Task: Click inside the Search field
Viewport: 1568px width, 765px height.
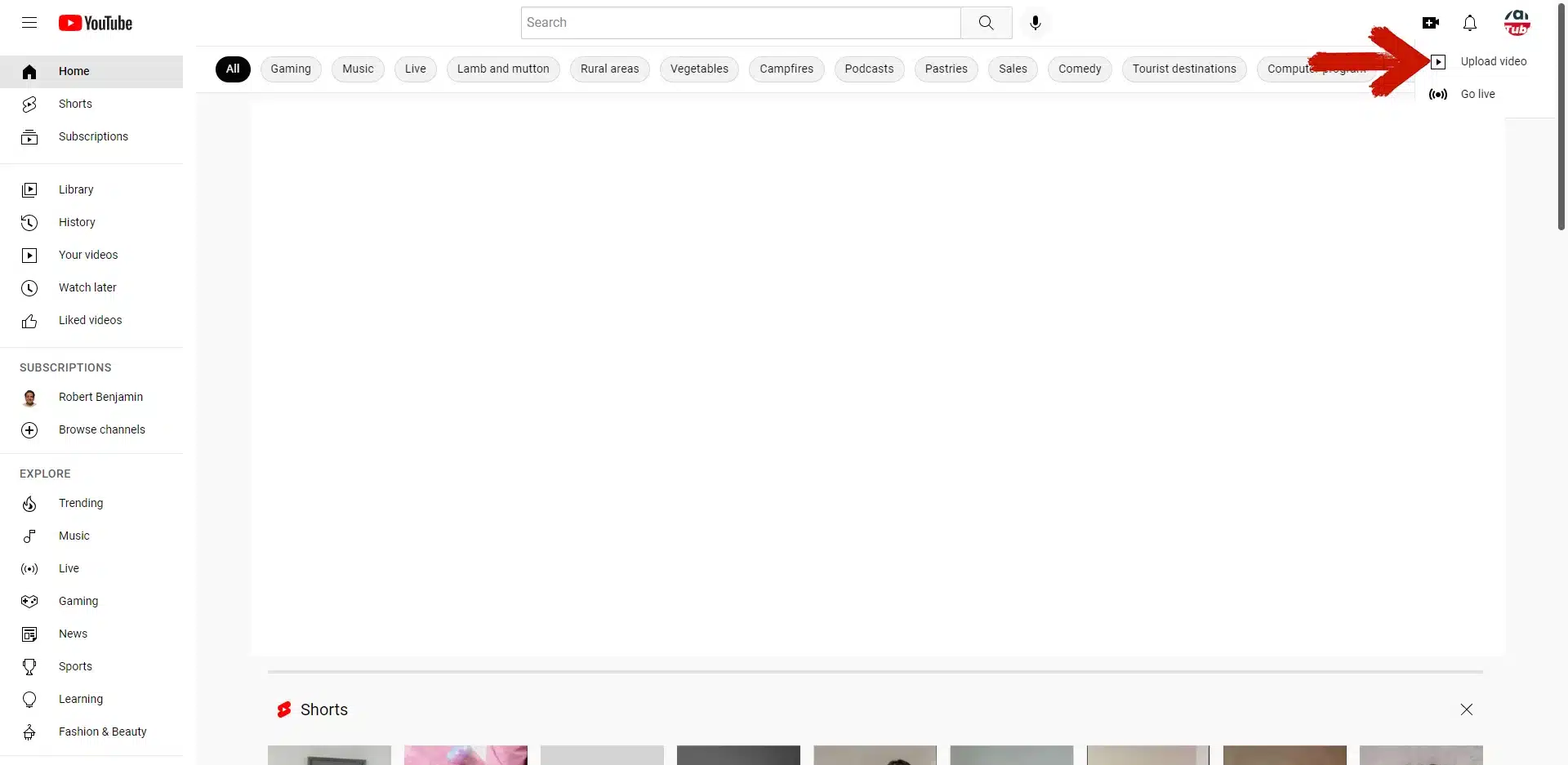Action: (x=740, y=23)
